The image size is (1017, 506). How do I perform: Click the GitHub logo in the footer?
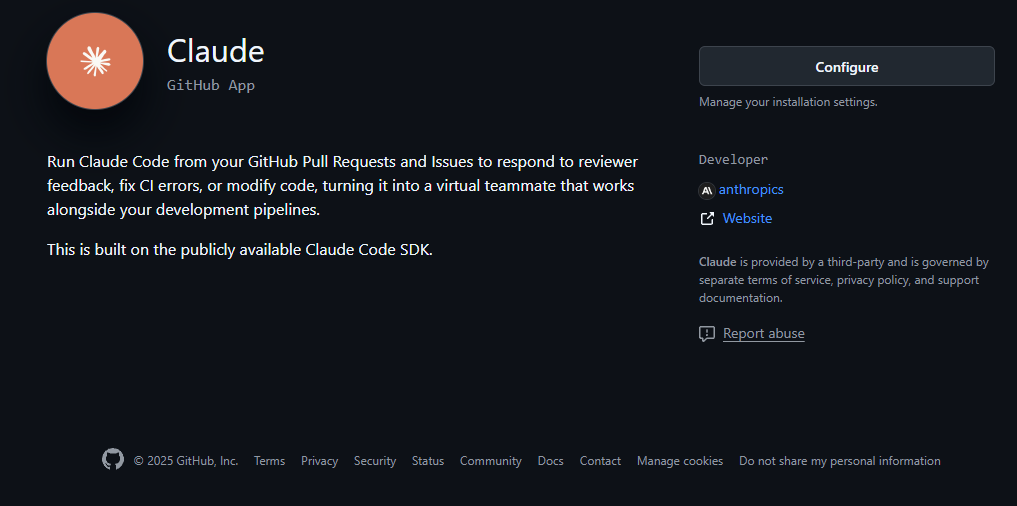(x=113, y=459)
